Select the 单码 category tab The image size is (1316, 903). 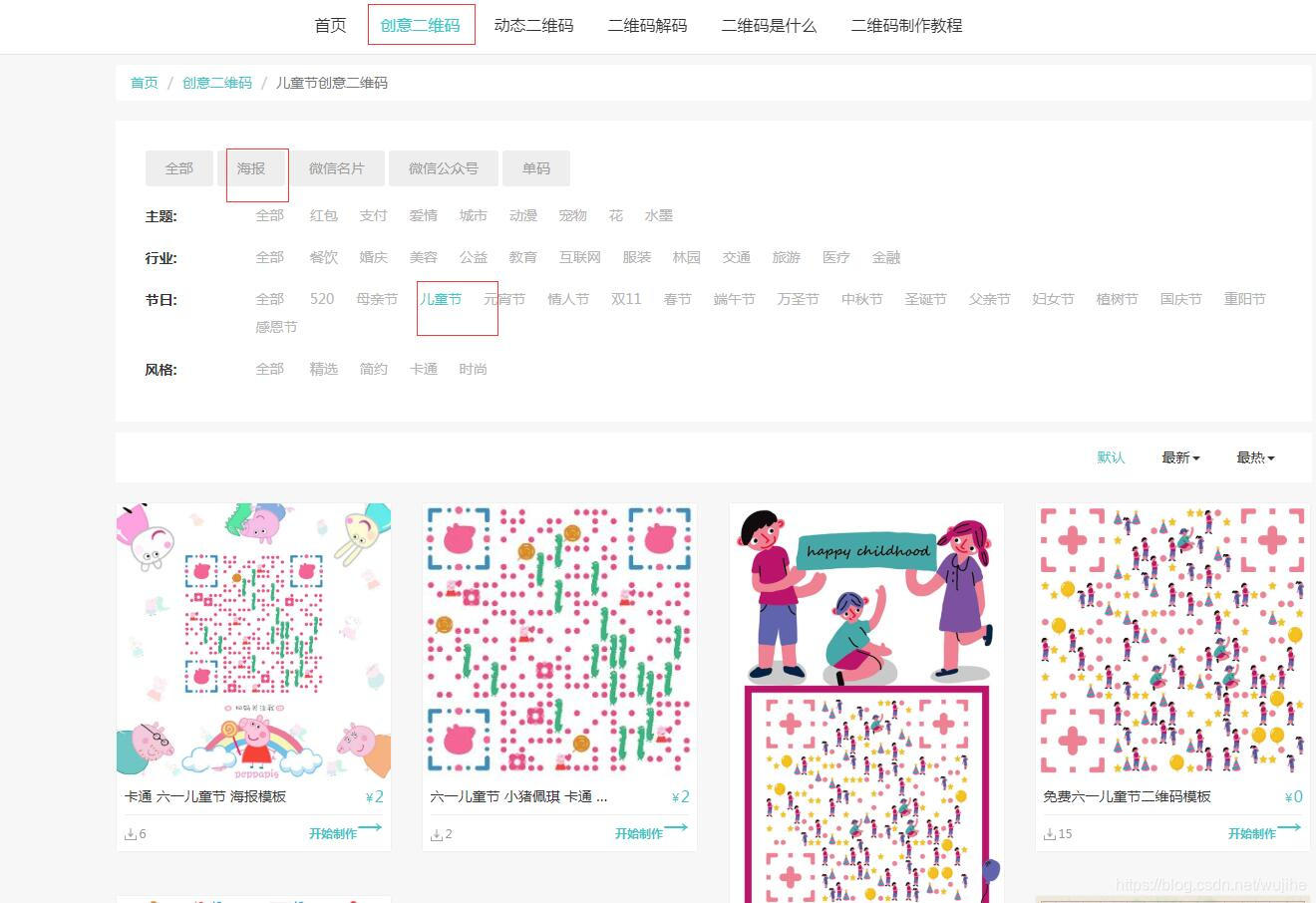click(536, 168)
